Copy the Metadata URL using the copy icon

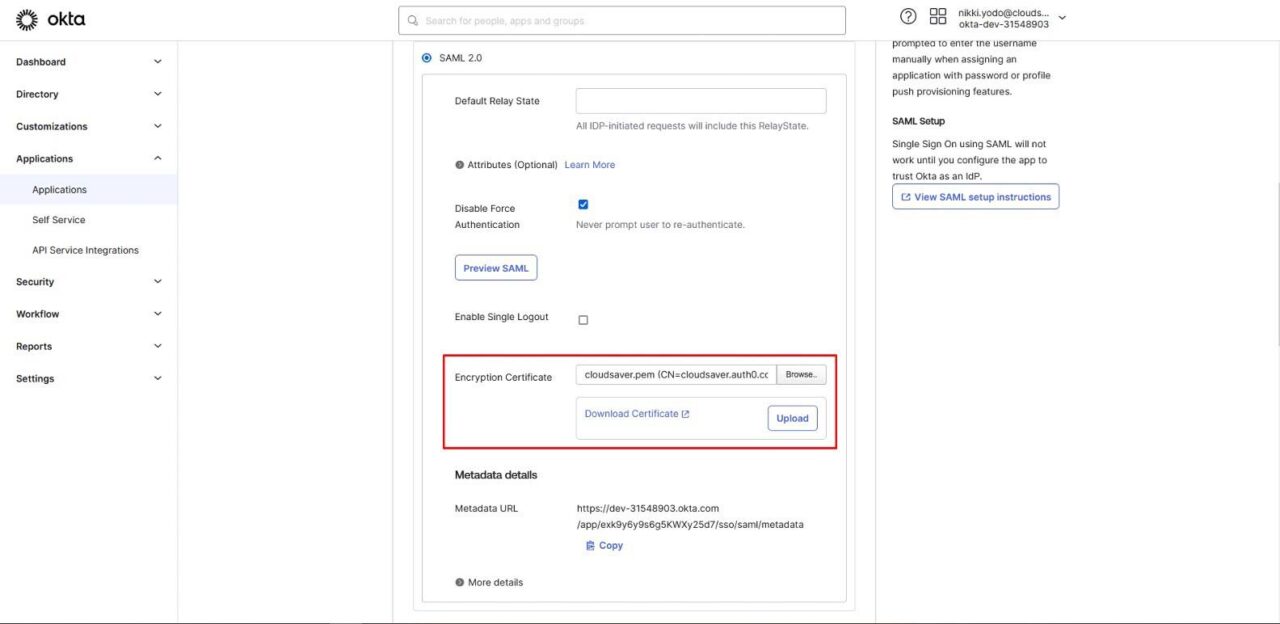(592, 545)
